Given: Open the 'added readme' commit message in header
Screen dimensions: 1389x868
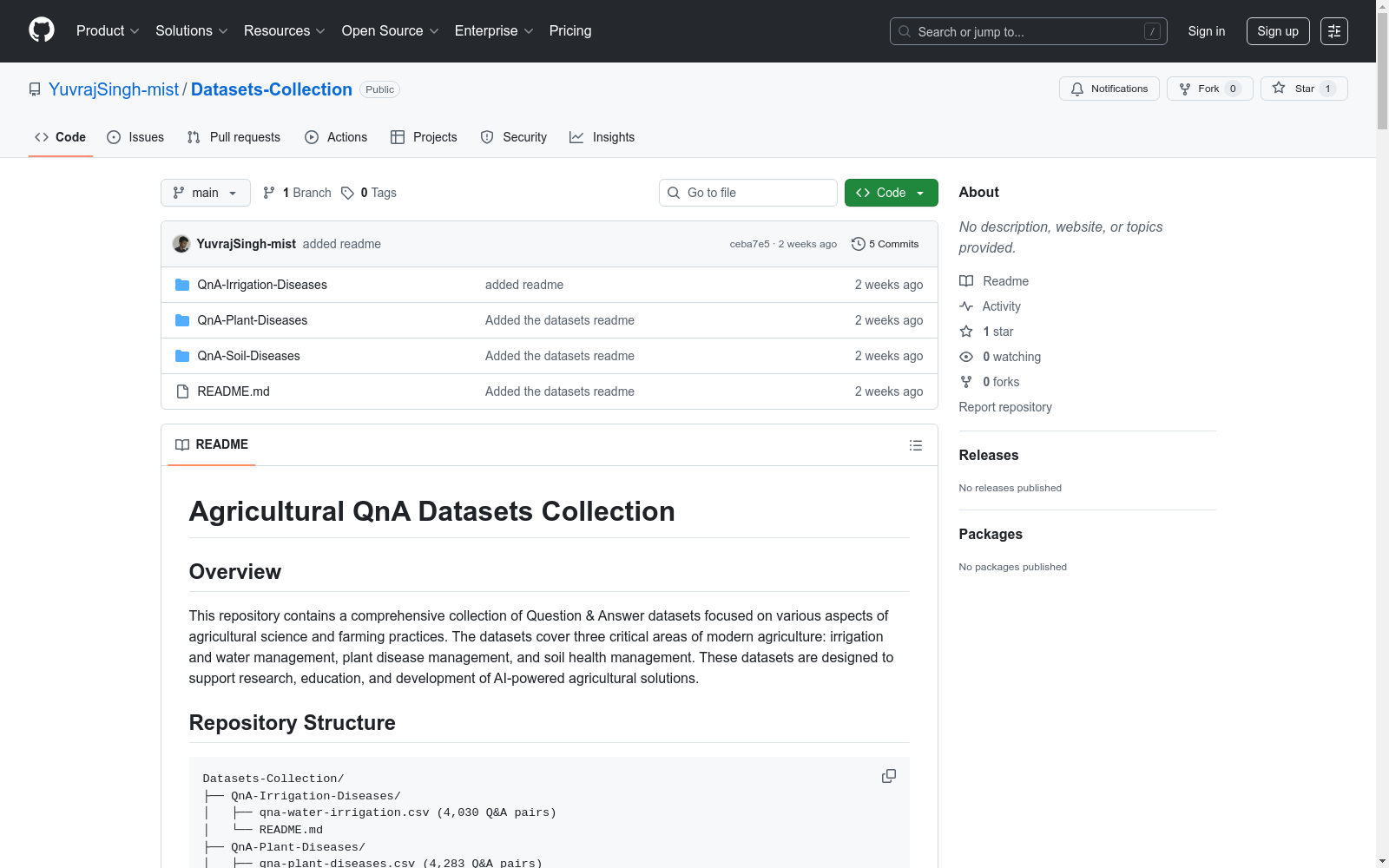Looking at the screenshot, I should [x=342, y=244].
